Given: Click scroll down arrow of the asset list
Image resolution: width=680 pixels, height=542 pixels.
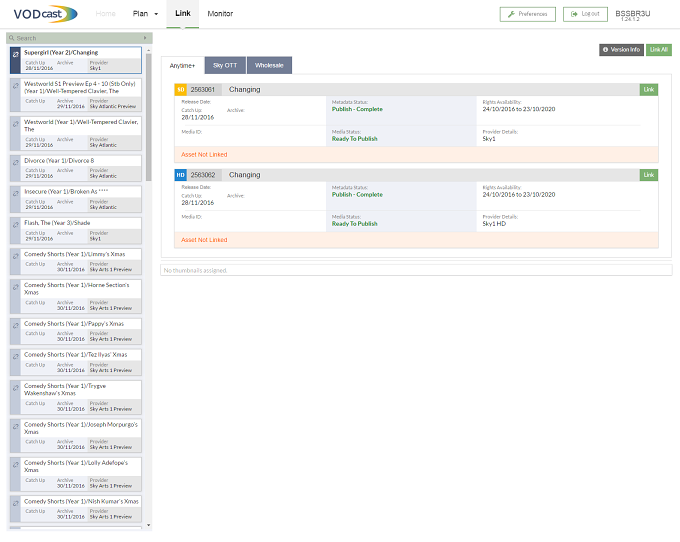Looking at the screenshot, I should [149, 525].
